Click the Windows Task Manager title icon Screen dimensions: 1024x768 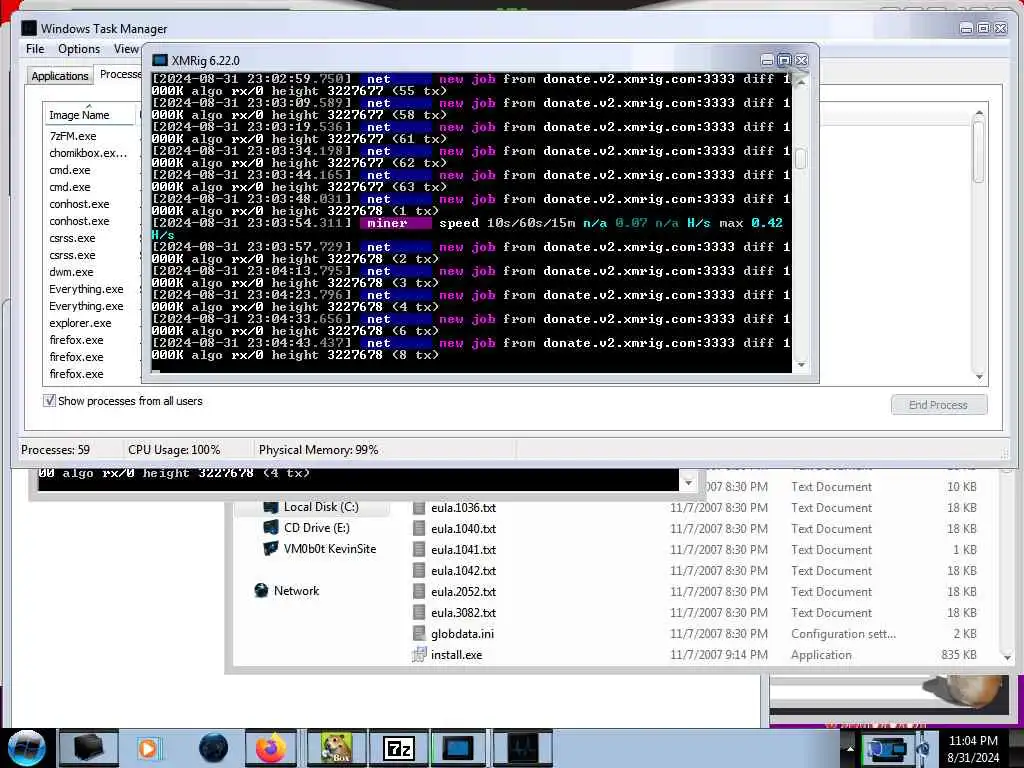(29, 28)
